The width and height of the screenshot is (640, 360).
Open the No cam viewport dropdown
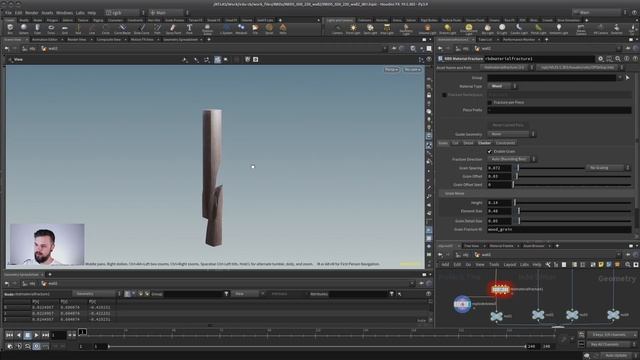tap(412, 70)
